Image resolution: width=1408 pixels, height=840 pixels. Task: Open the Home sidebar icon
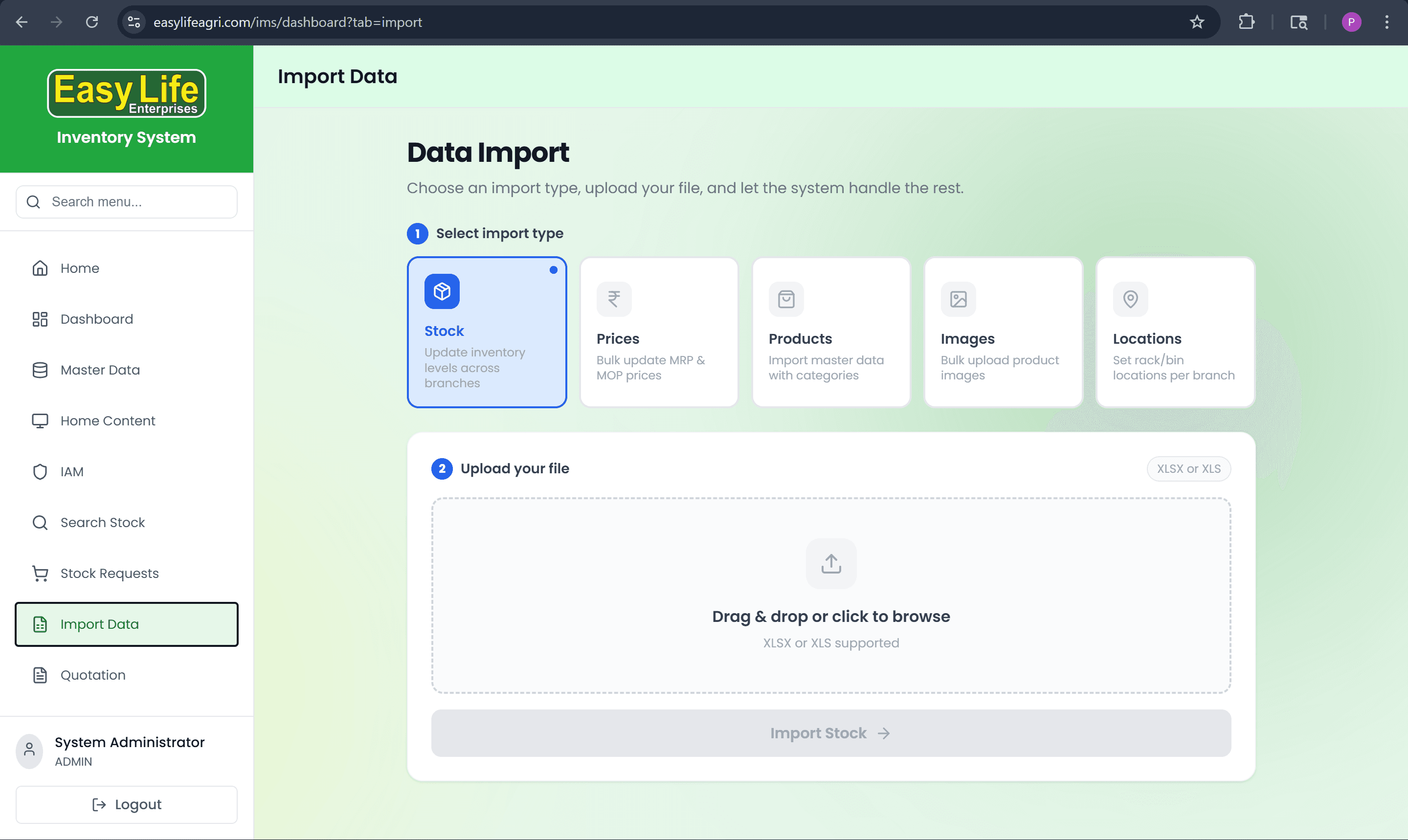(x=40, y=268)
